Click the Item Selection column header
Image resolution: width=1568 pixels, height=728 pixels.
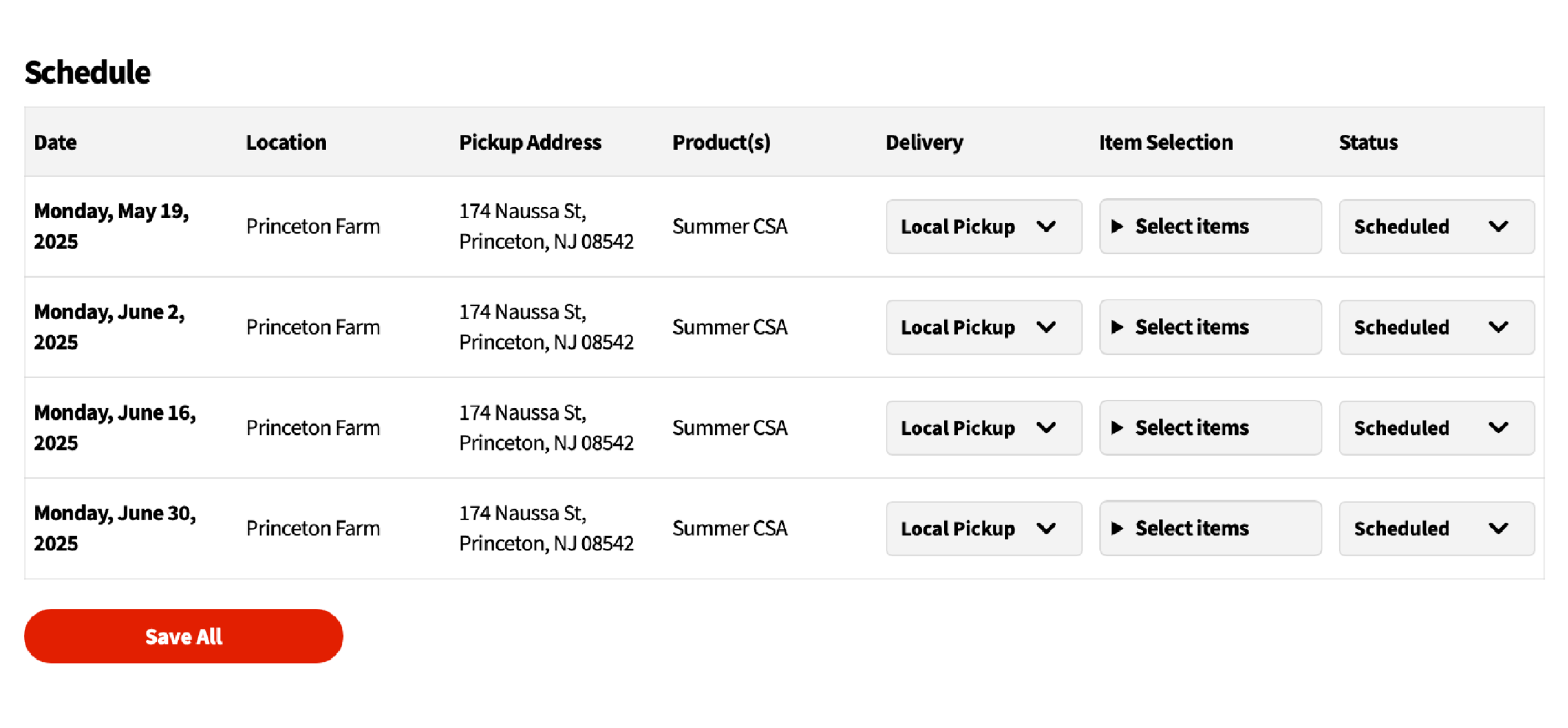click(1165, 143)
